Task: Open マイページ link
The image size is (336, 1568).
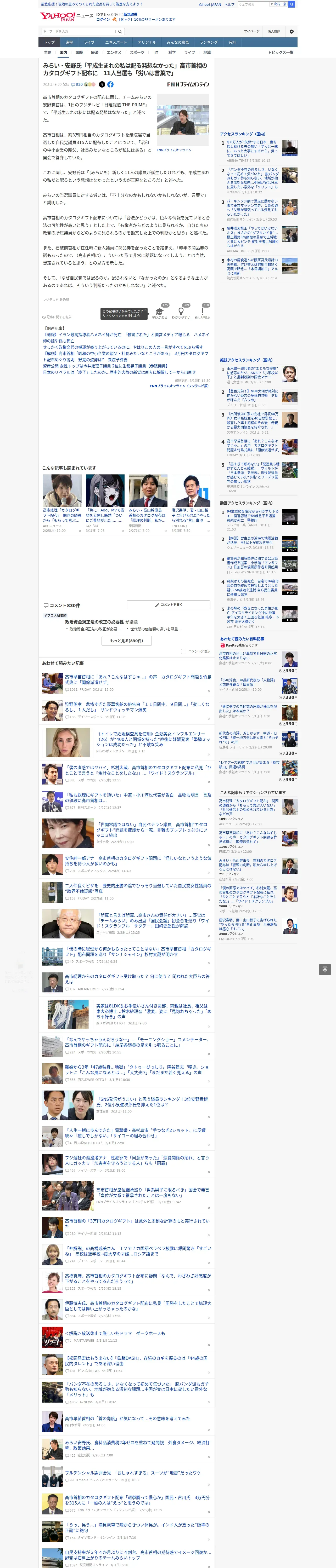Action: 252,32
